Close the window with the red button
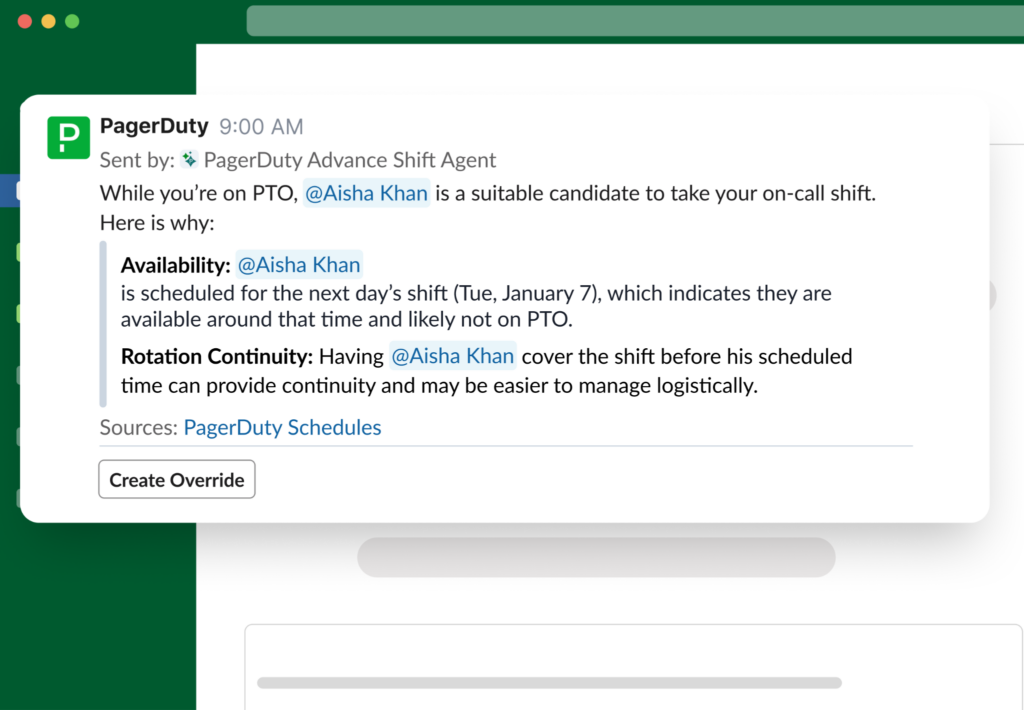Viewport: 1024px width, 710px height. point(25,21)
